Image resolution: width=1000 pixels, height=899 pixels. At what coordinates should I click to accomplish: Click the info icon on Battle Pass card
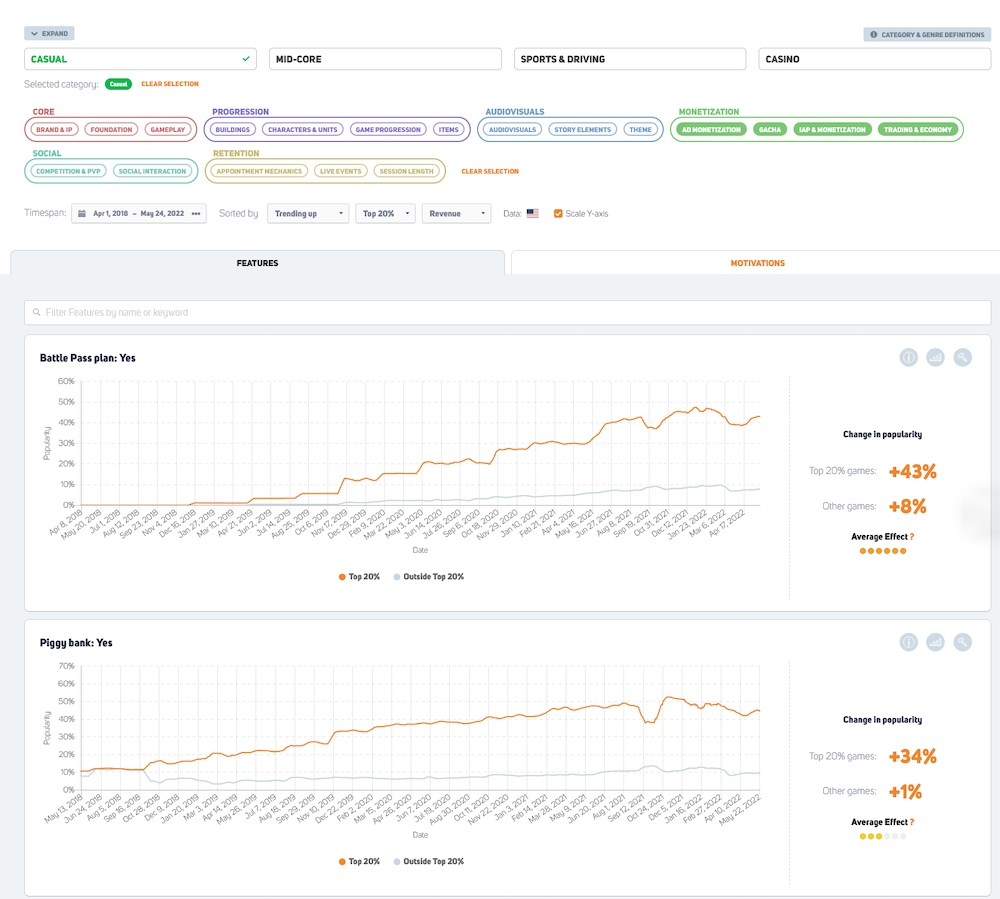tap(908, 358)
